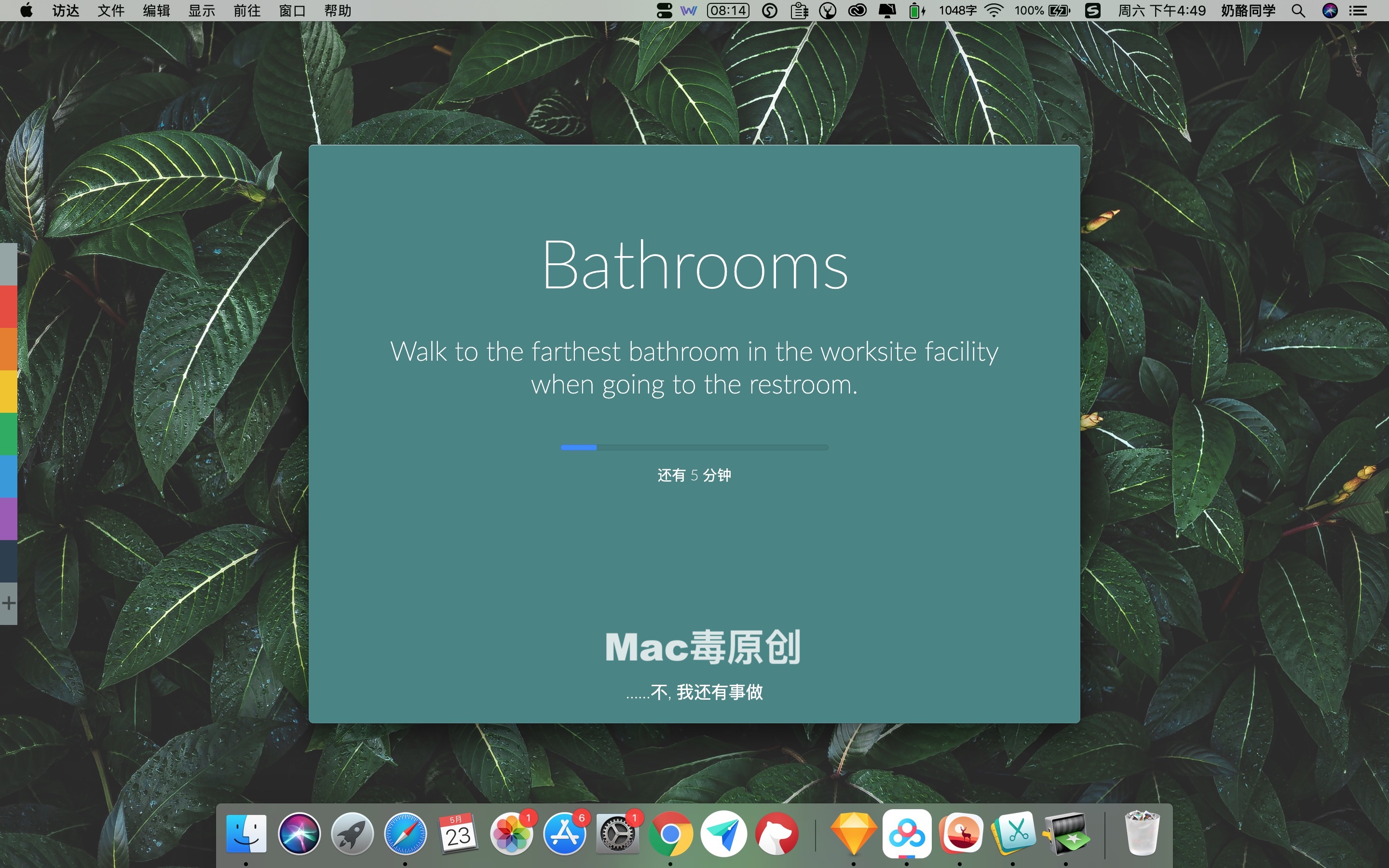Click the display menu bar icon
The height and width of the screenshot is (868, 1389).
click(x=887, y=10)
